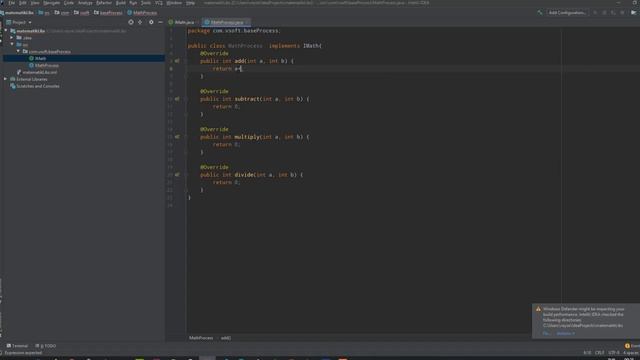
Task: Click the Locate/Select Opened File target icon
Action: pos(131,22)
